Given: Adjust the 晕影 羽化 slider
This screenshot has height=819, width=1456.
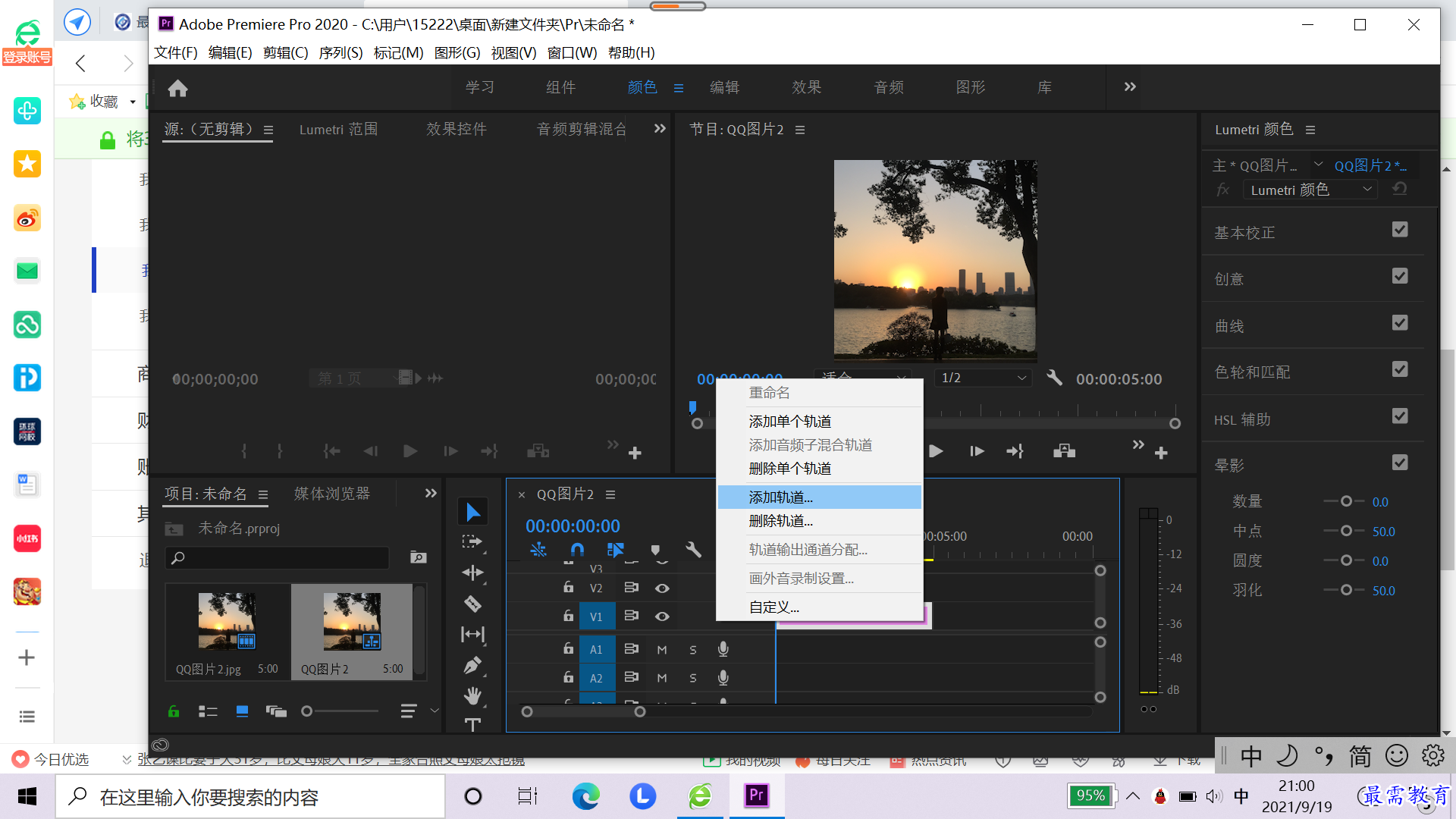Looking at the screenshot, I should coord(1346,590).
